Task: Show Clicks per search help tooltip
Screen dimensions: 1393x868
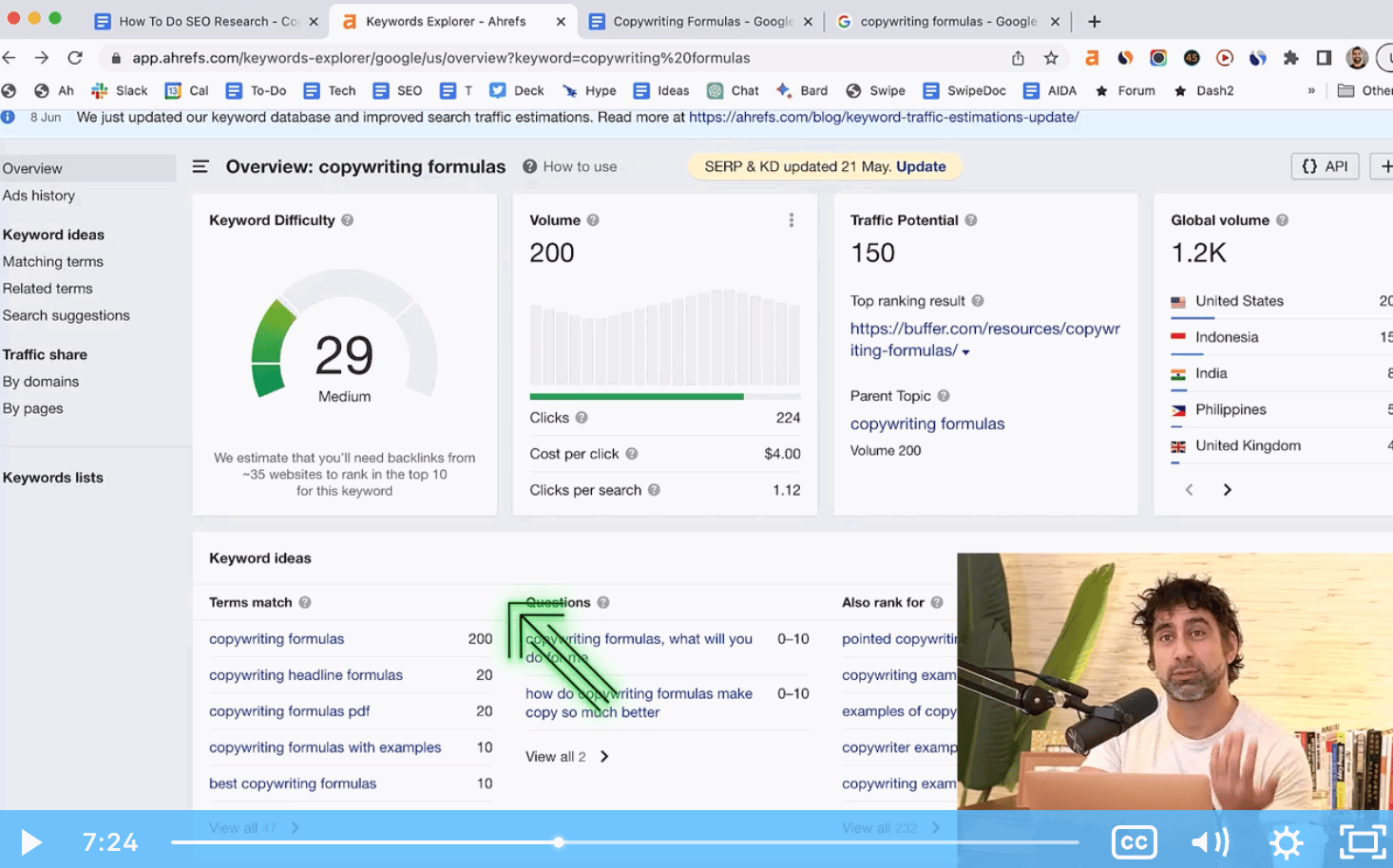Action: point(654,490)
